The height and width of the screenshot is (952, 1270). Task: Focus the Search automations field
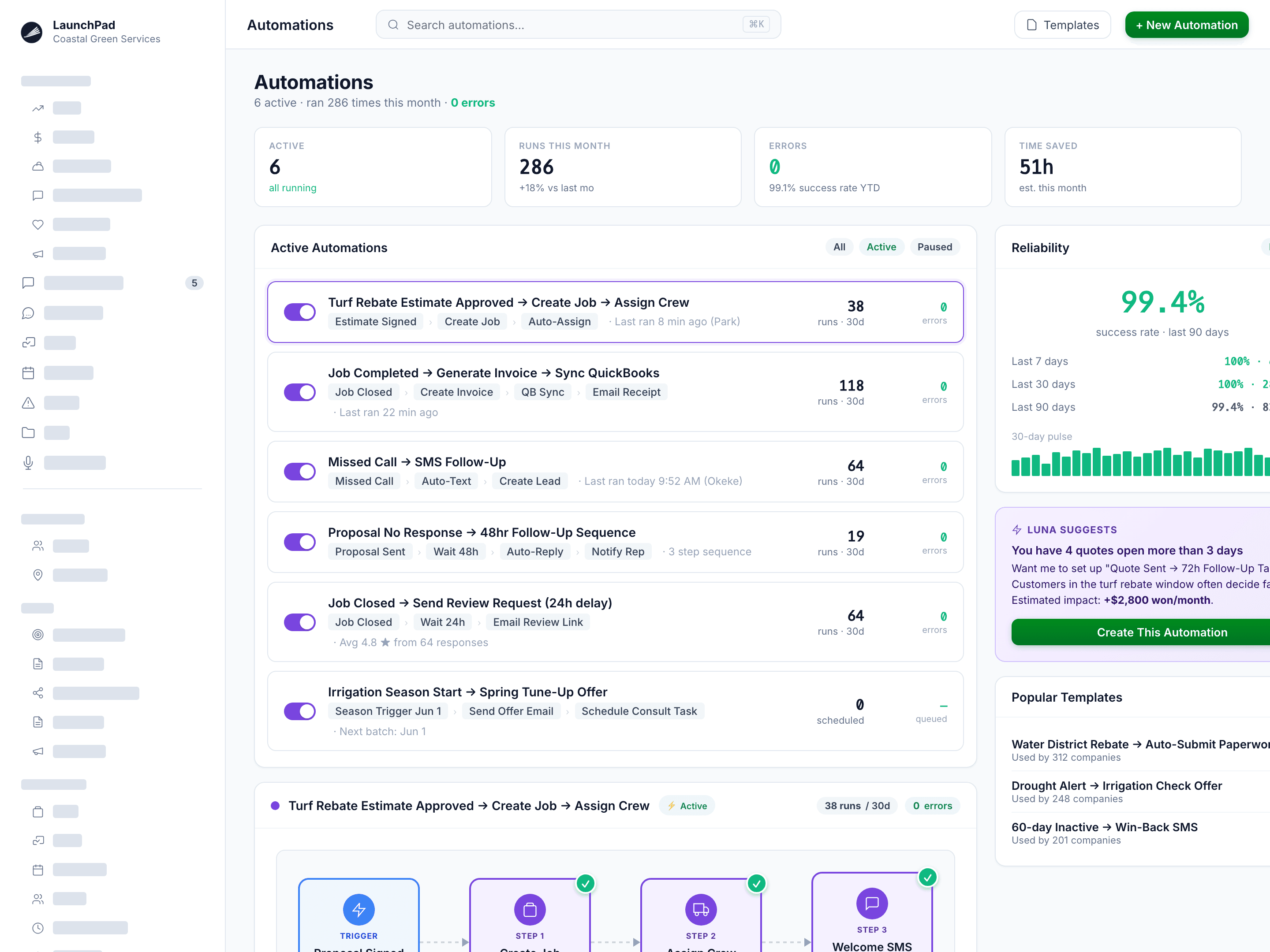(578, 25)
